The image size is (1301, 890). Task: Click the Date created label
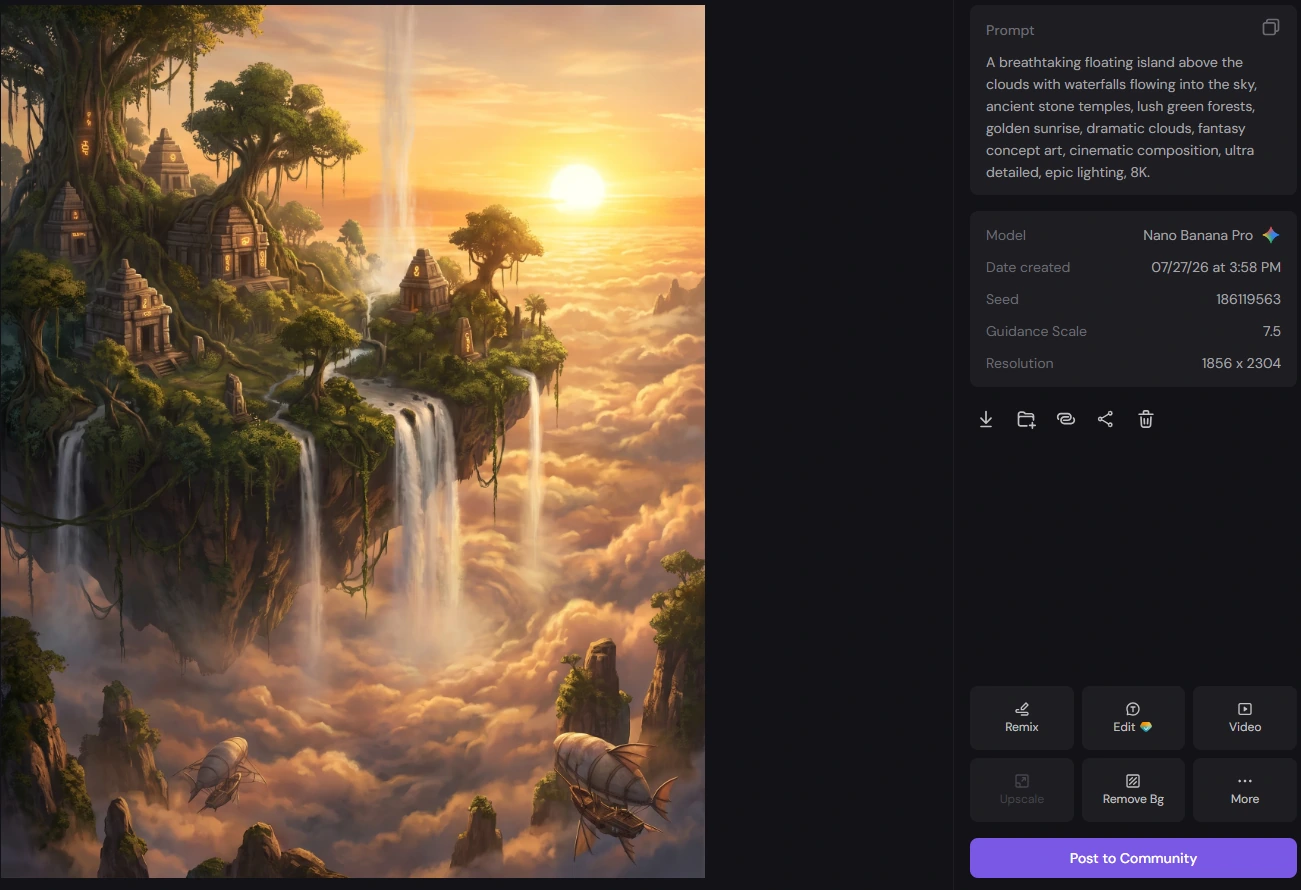(1028, 267)
